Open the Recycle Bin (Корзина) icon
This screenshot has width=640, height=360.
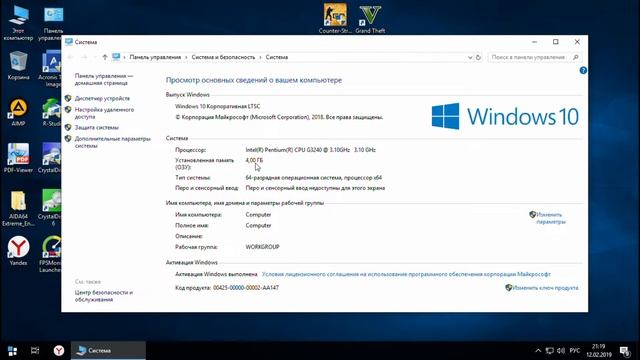pos(18,65)
